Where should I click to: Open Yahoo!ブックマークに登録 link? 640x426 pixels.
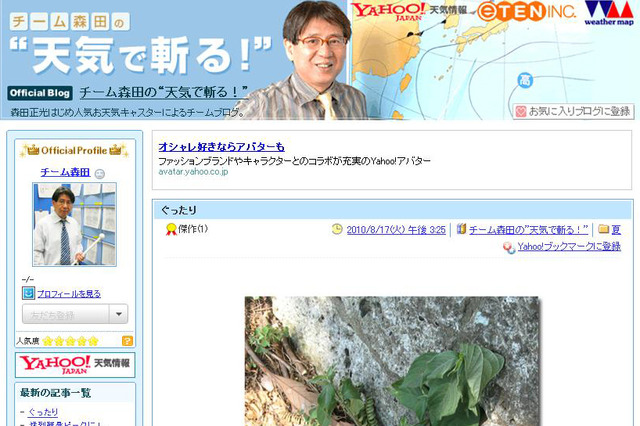pyautogui.click(x=569, y=246)
